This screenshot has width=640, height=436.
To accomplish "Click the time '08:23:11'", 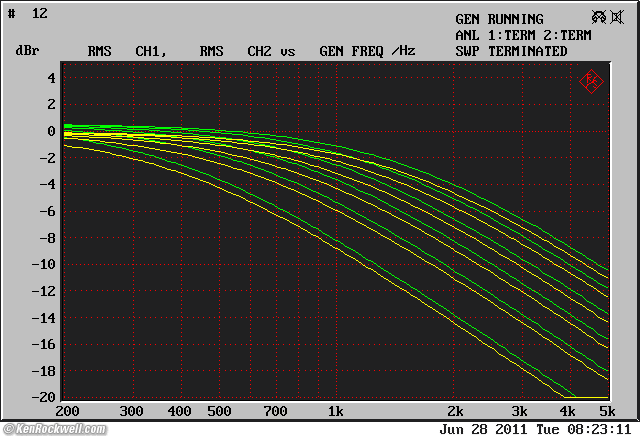I will [599, 429].
